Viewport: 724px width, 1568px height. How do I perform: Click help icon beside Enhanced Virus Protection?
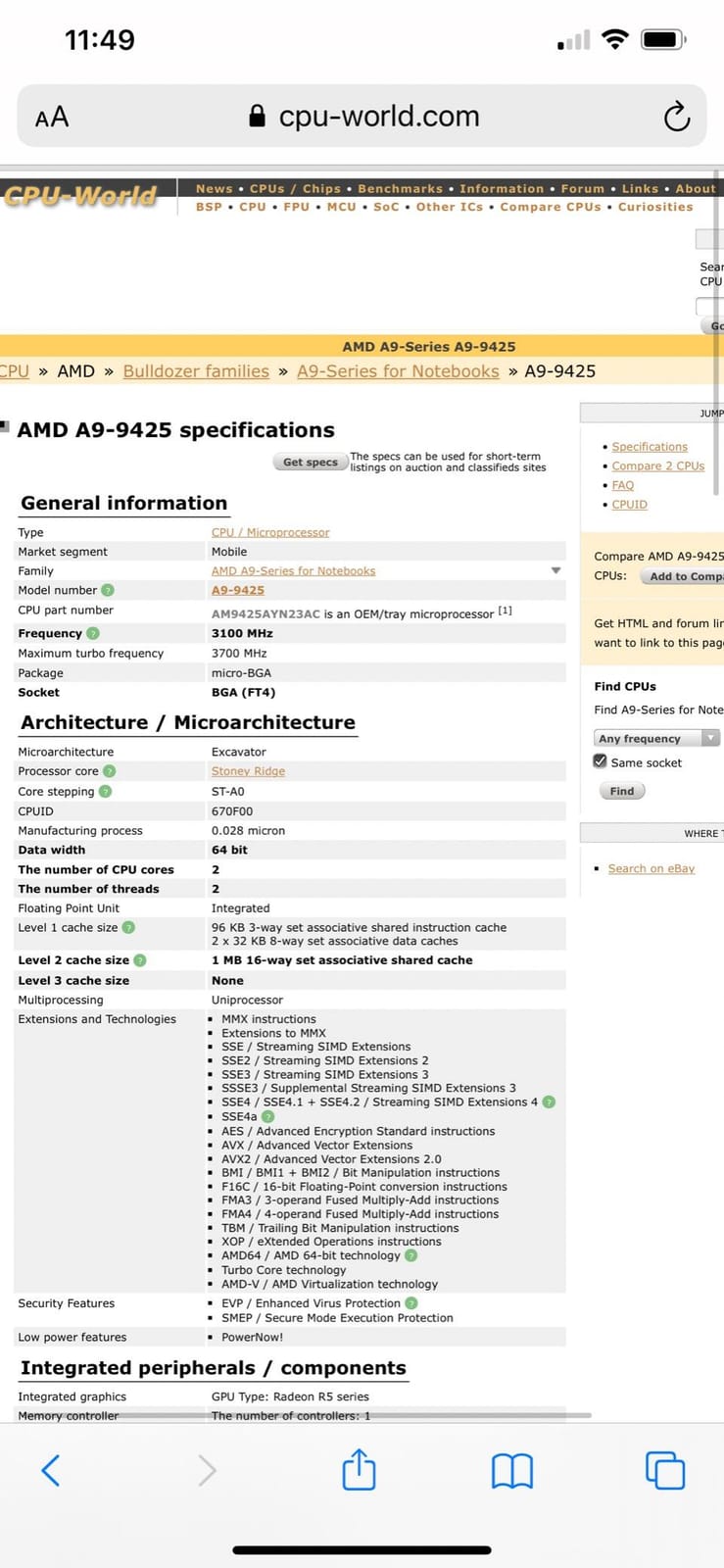411,1303
